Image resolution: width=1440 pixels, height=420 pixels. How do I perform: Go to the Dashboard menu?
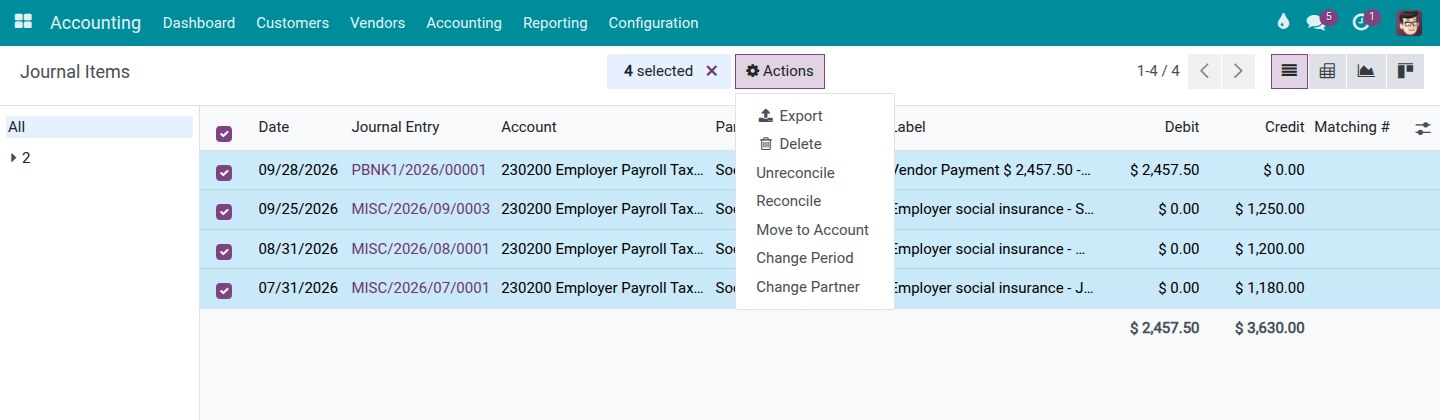(x=199, y=23)
